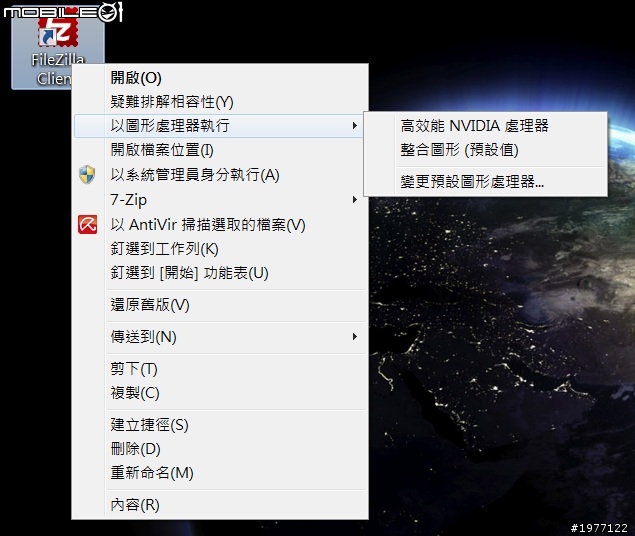The height and width of the screenshot is (536, 635).
Task: Pin via 釘選到工作列(K)
Action: pos(220,249)
